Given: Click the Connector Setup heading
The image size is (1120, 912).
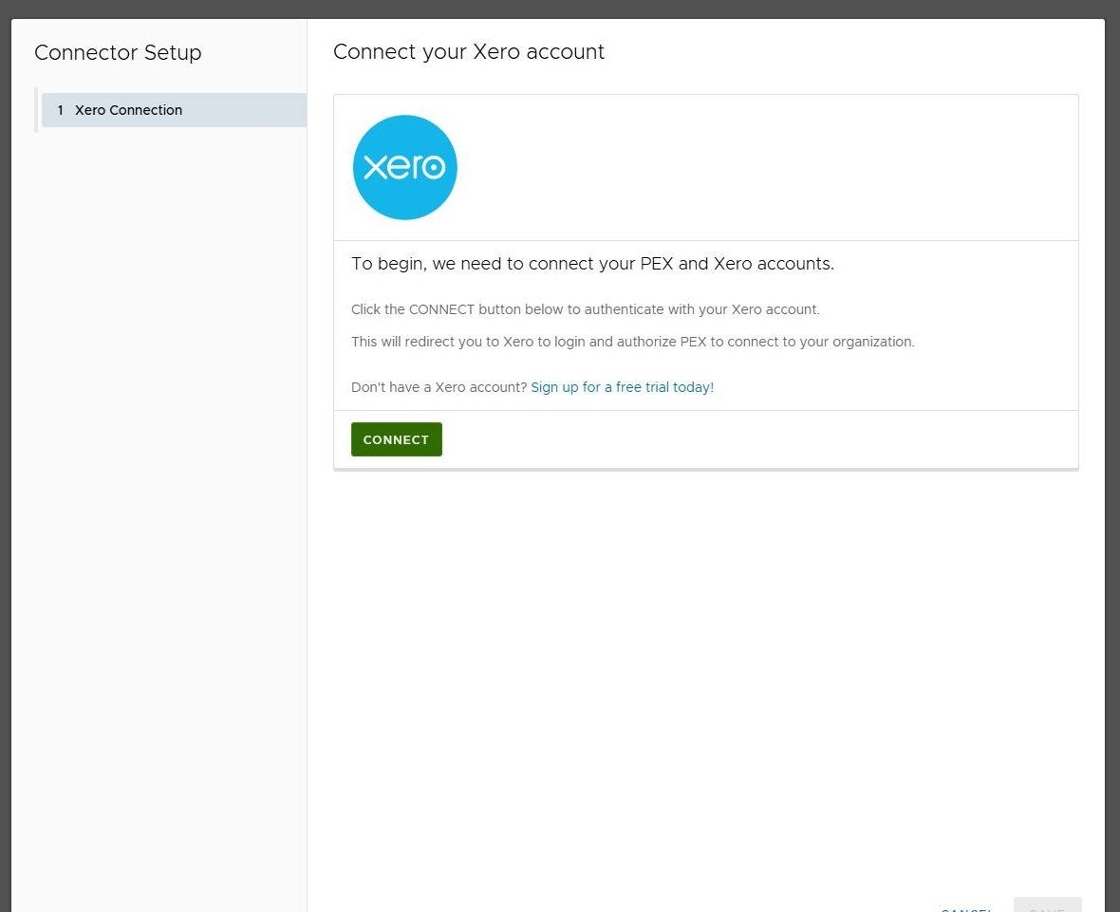Looking at the screenshot, I should (x=118, y=53).
